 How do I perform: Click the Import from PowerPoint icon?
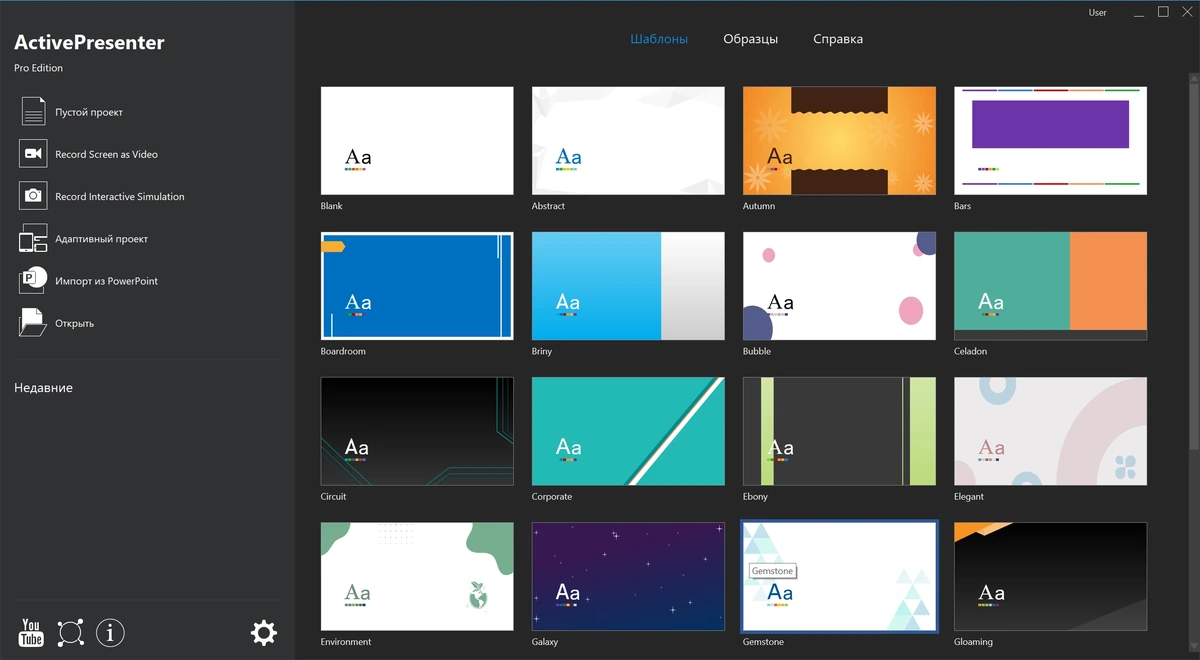click(x=33, y=280)
